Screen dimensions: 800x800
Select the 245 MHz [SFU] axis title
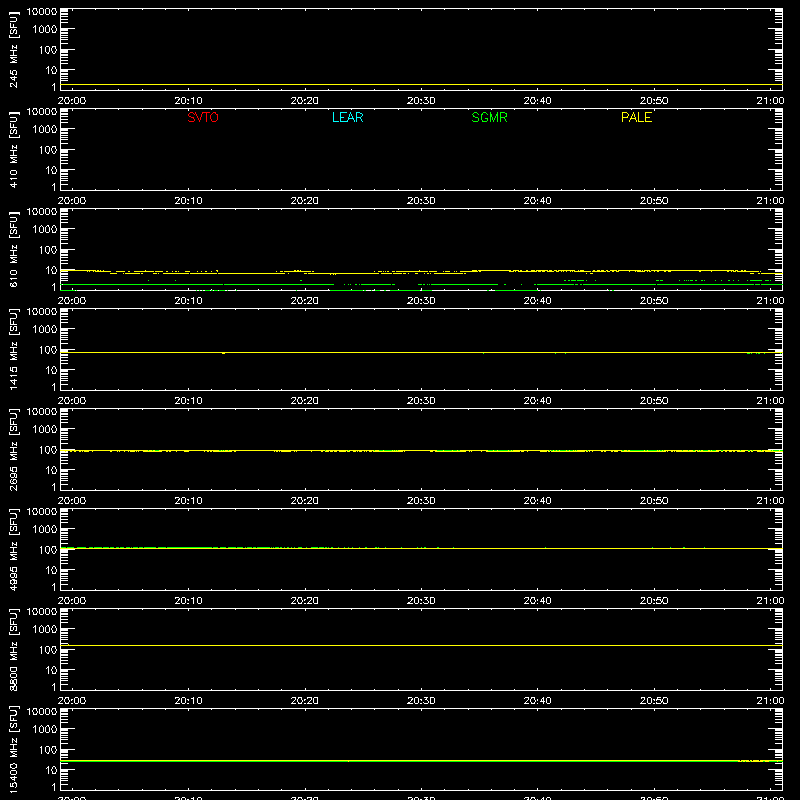(13, 50)
